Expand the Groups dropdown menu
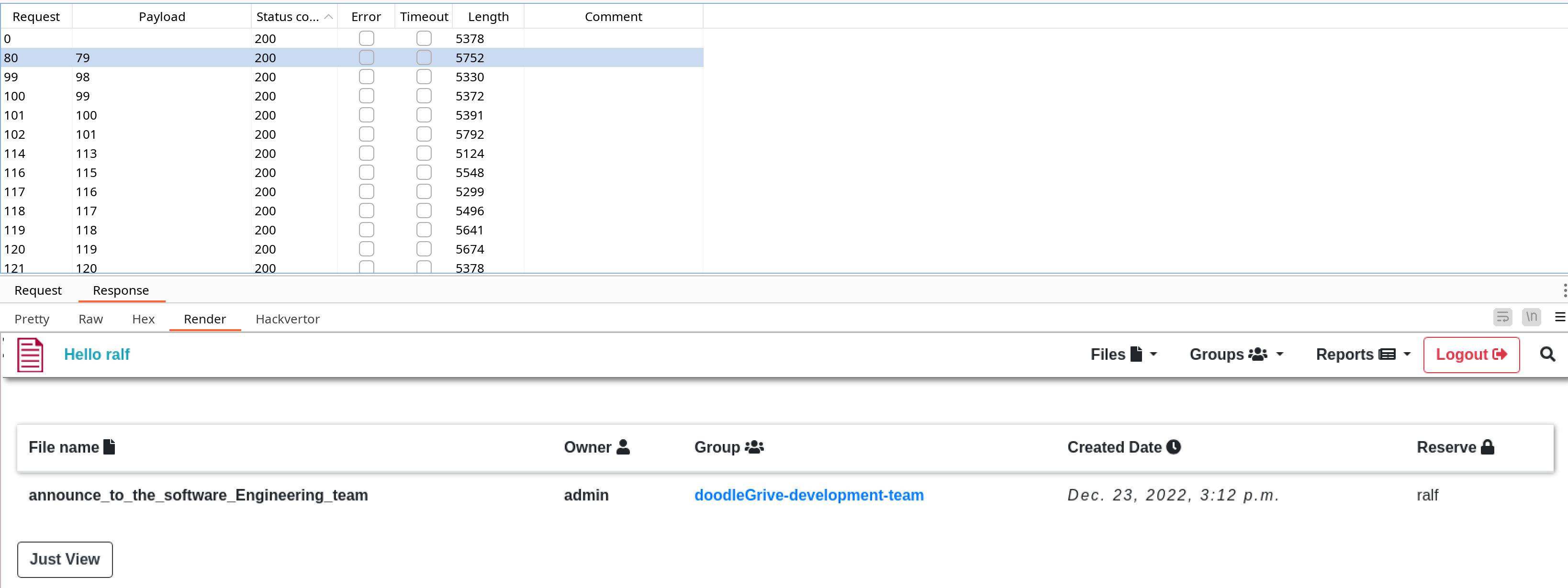 tap(1236, 354)
